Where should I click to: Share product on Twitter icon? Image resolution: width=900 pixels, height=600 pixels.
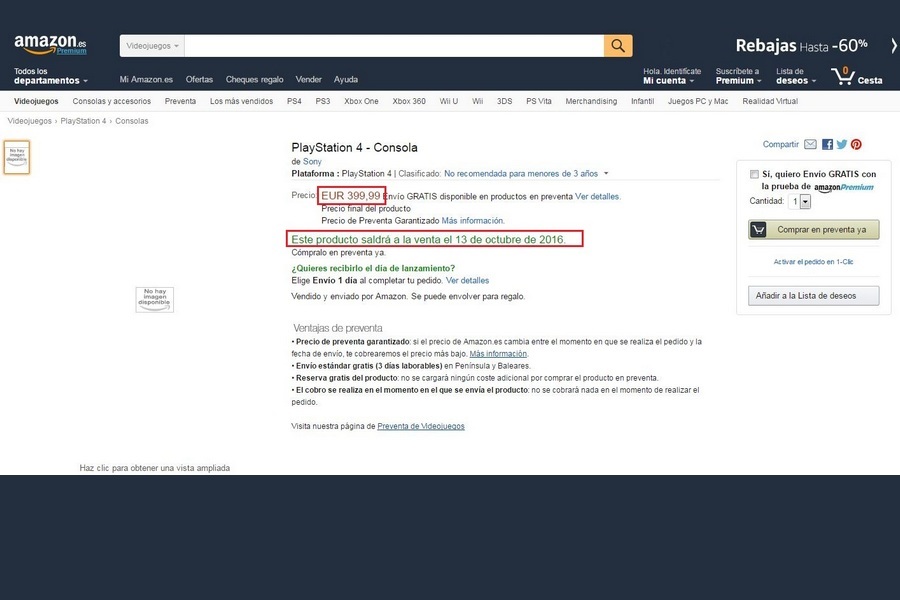pyautogui.click(x=842, y=145)
